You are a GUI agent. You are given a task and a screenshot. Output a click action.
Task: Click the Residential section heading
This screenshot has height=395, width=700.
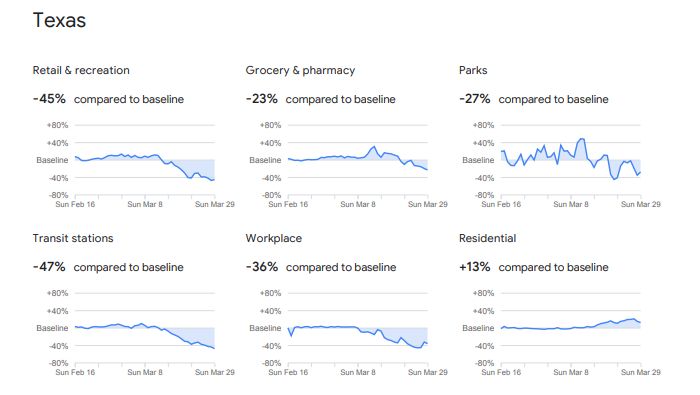tap(487, 238)
